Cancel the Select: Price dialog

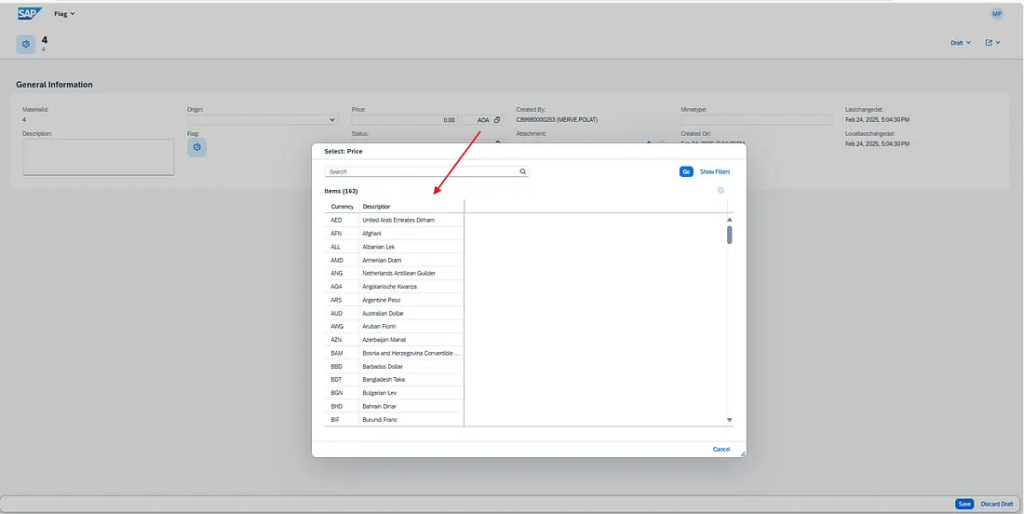click(721, 449)
